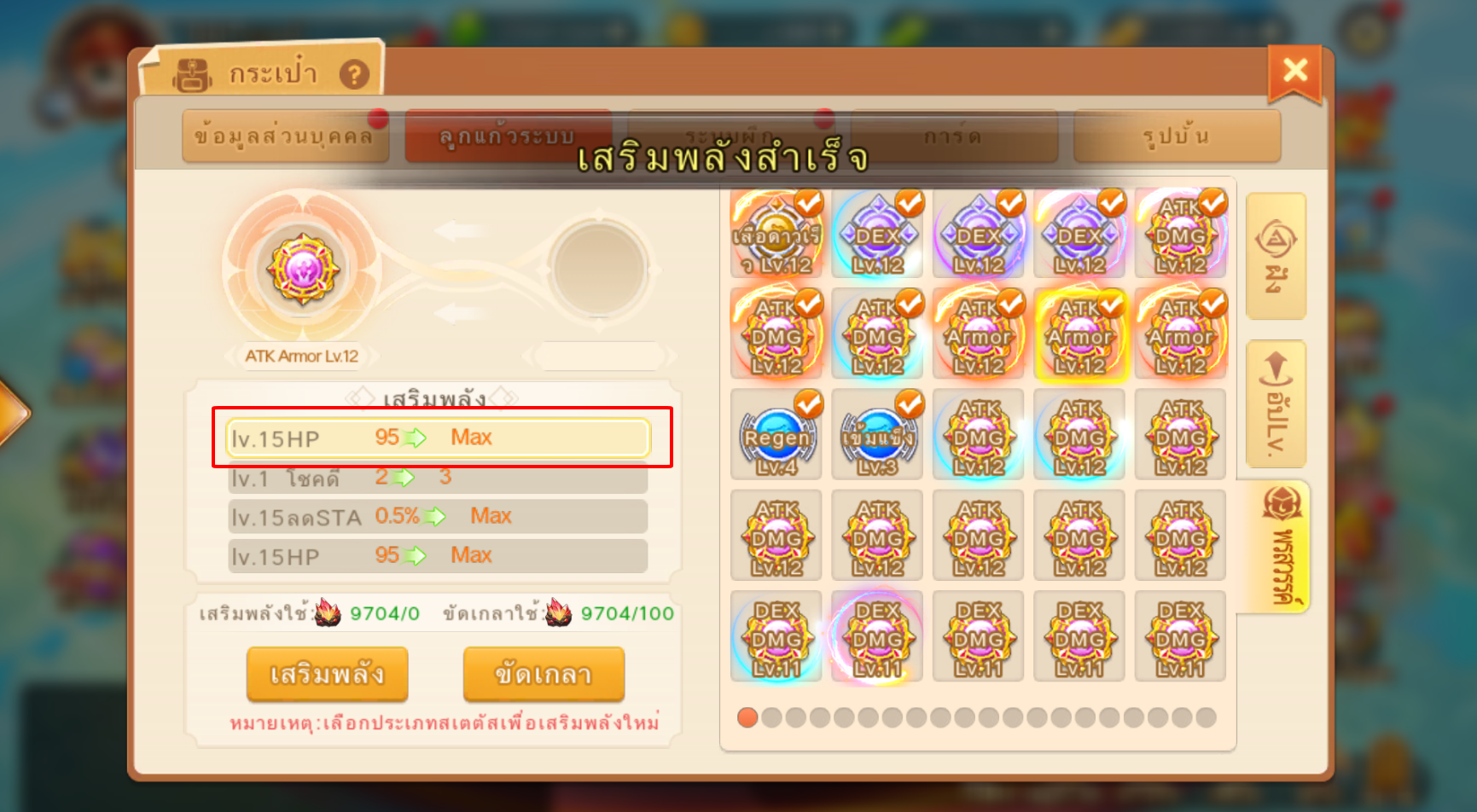This screenshot has width=1477, height=812.
Task: Click the เสริมพลัง button
Action: coord(327,674)
